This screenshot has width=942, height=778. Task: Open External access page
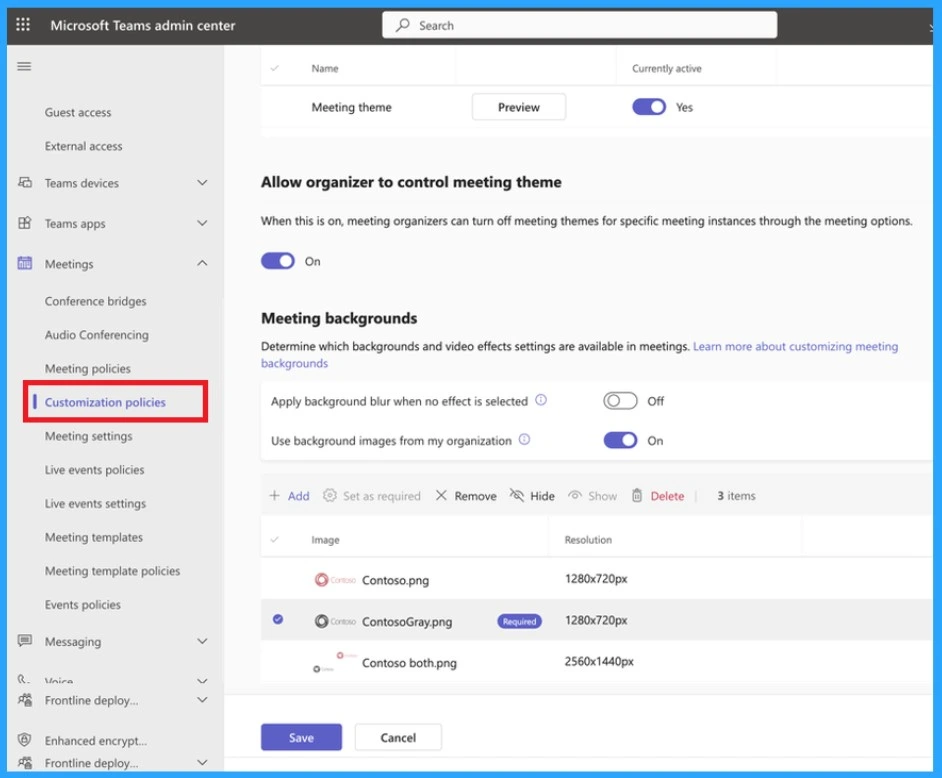pos(84,146)
